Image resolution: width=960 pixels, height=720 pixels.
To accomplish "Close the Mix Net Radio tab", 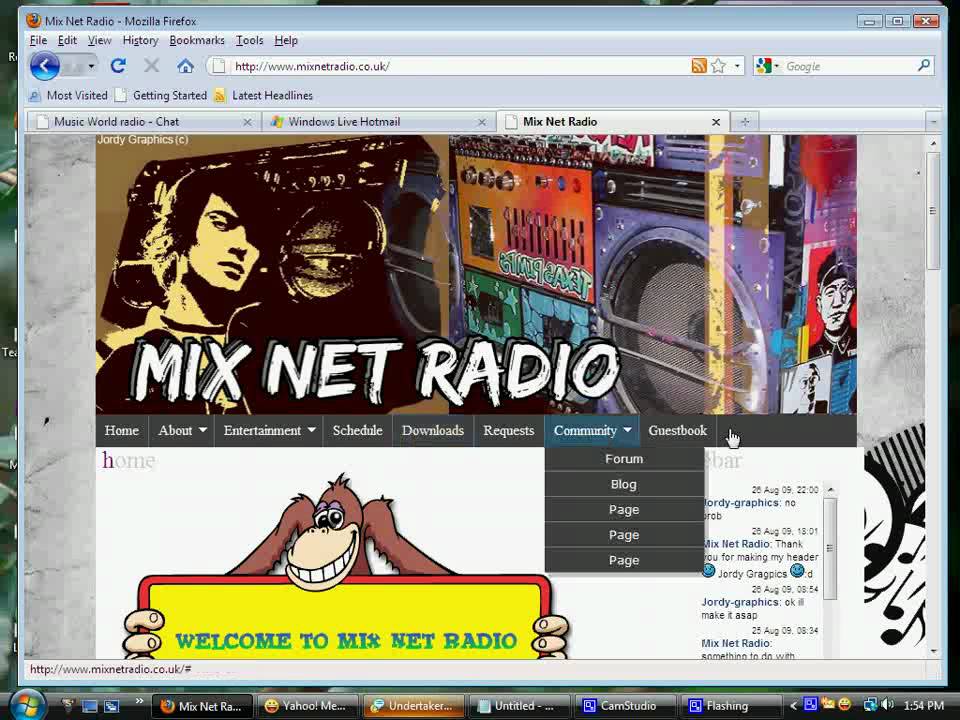I will point(716,122).
